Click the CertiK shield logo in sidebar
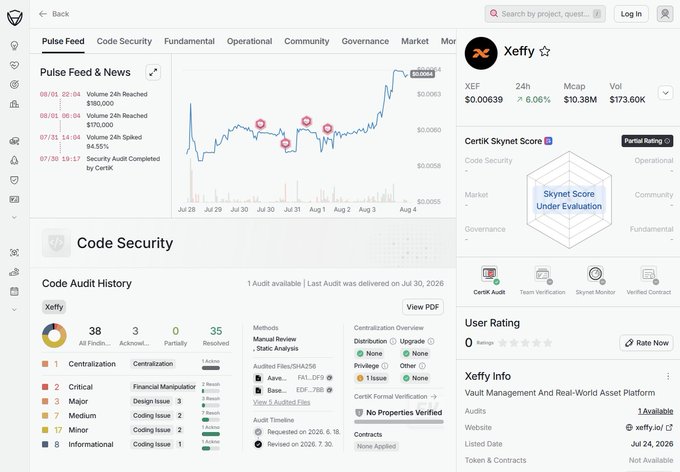Viewport: 680px width, 472px height. (14, 18)
